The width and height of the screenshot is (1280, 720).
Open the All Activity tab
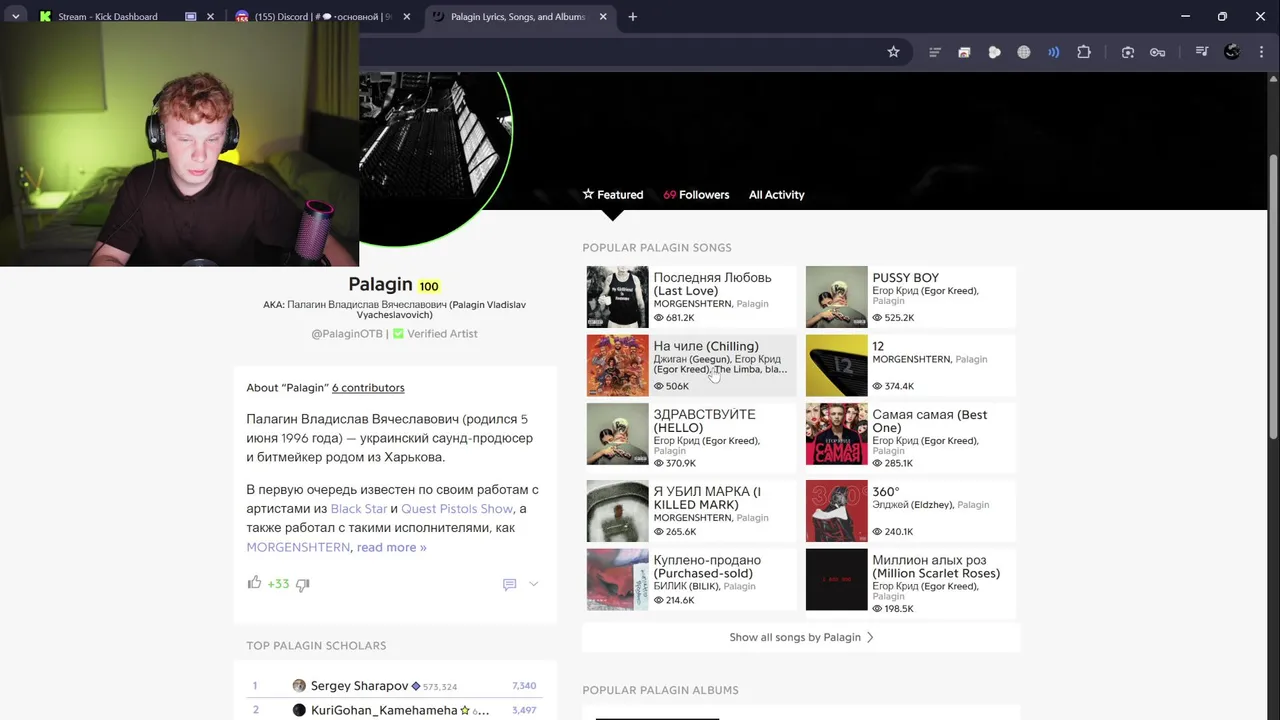point(776,195)
